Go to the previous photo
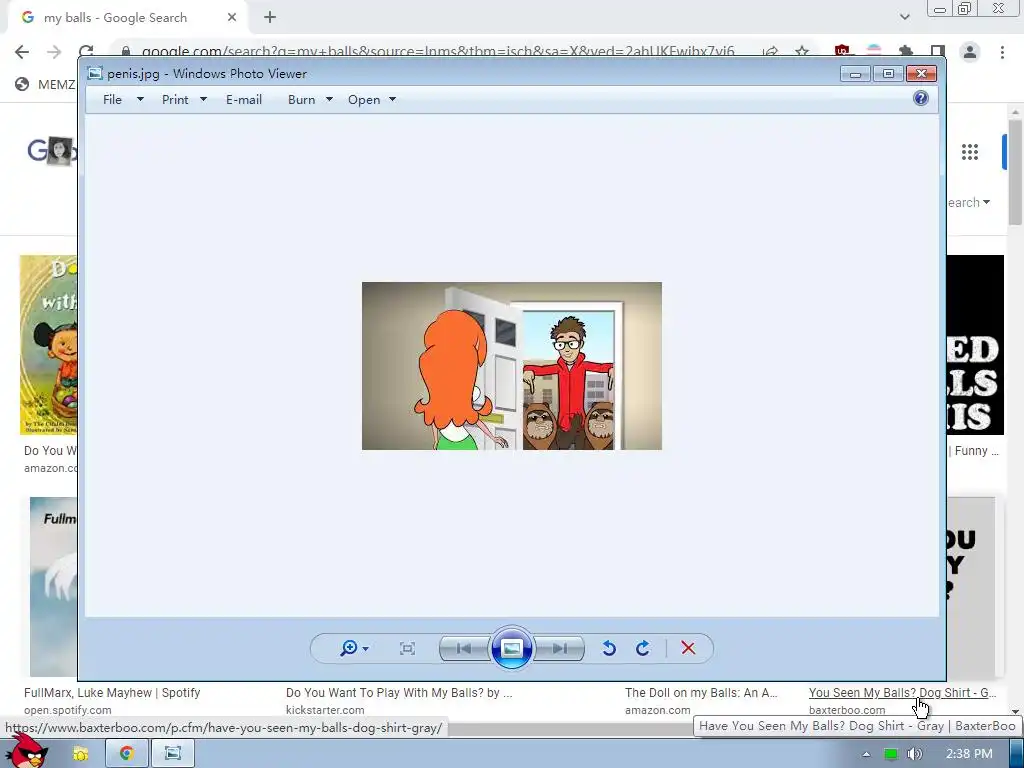Image resolution: width=1024 pixels, height=768 pixels. point(464,648)
